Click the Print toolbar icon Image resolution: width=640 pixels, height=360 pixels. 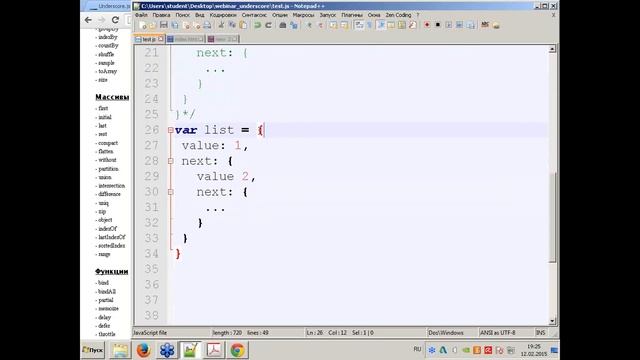pos(207,25)
